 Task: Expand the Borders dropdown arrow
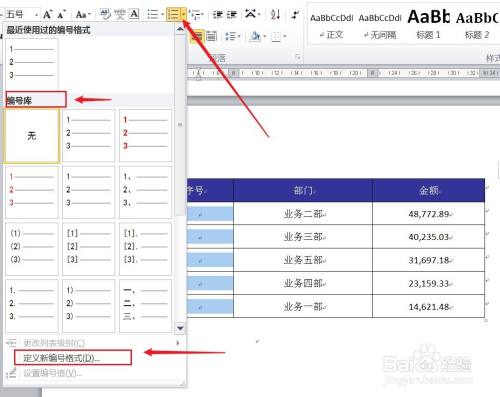pyautogui.click(x=285, y=36)
